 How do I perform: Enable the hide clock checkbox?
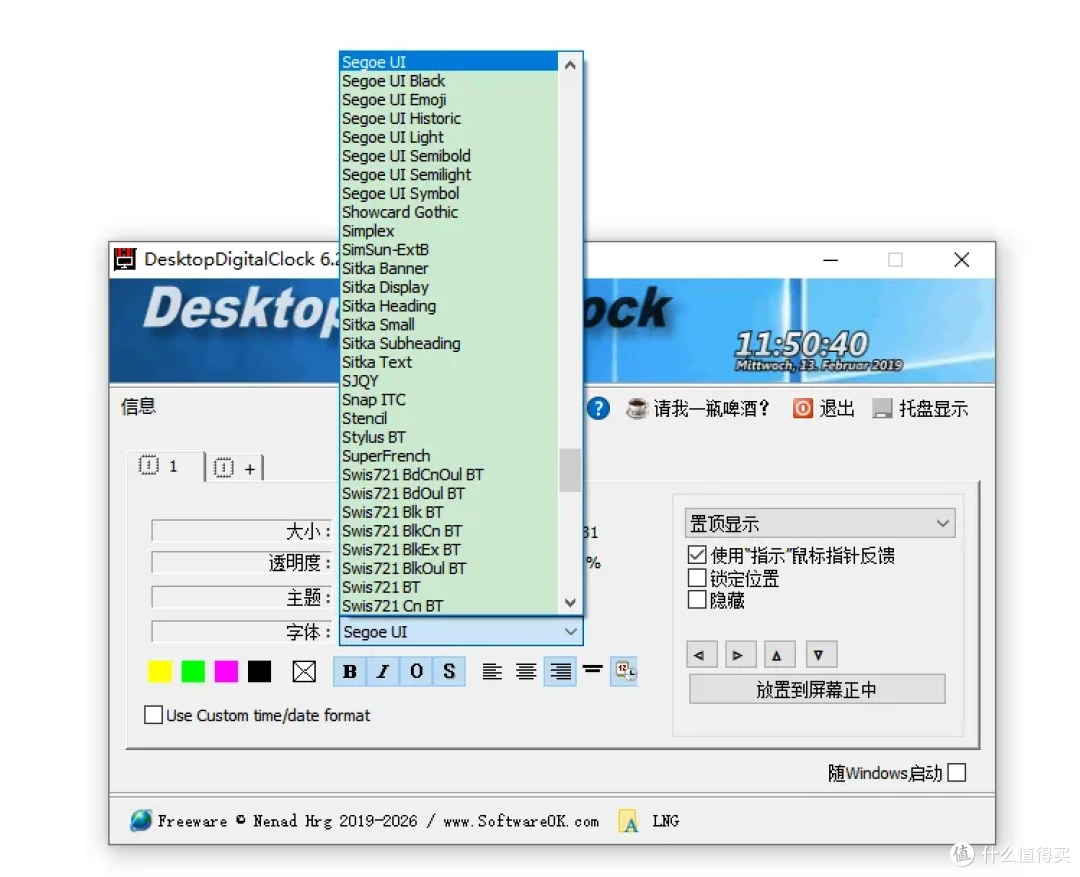pyautogui.click(x=697, y=599)
